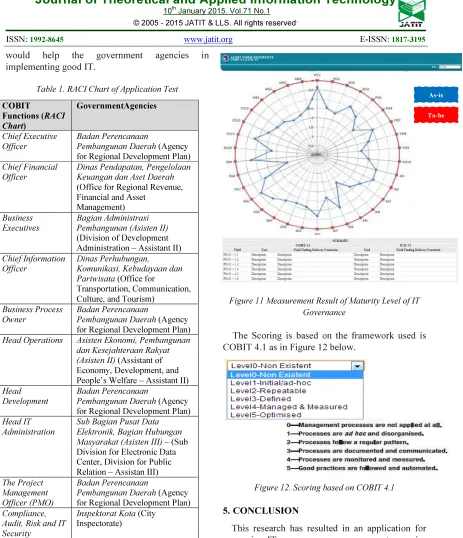Click the GovernmentAgencies header cell
The image size is (463, 538).
point(135,115)
